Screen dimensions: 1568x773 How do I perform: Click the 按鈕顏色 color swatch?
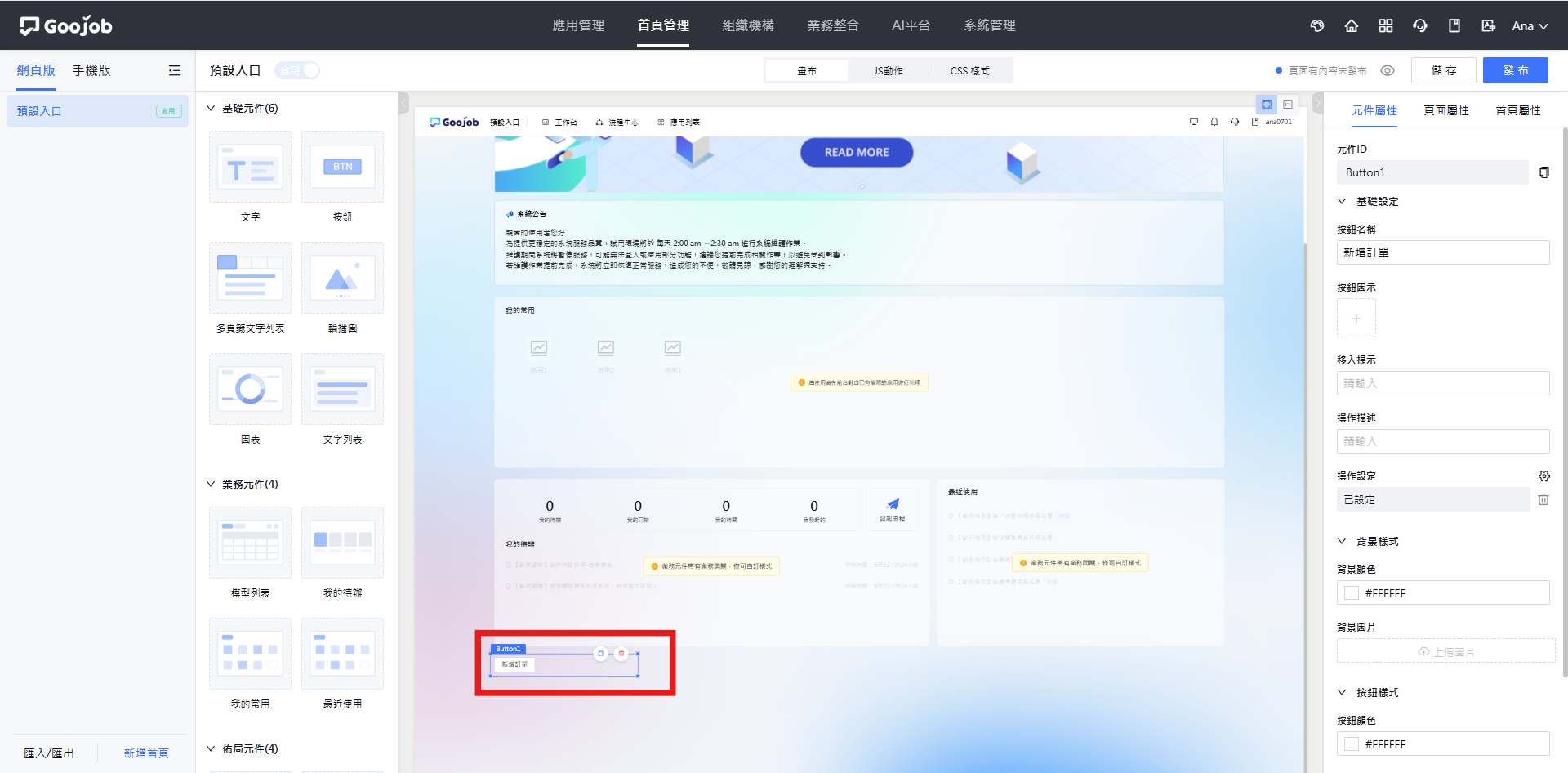click(x=1352, y=744)
